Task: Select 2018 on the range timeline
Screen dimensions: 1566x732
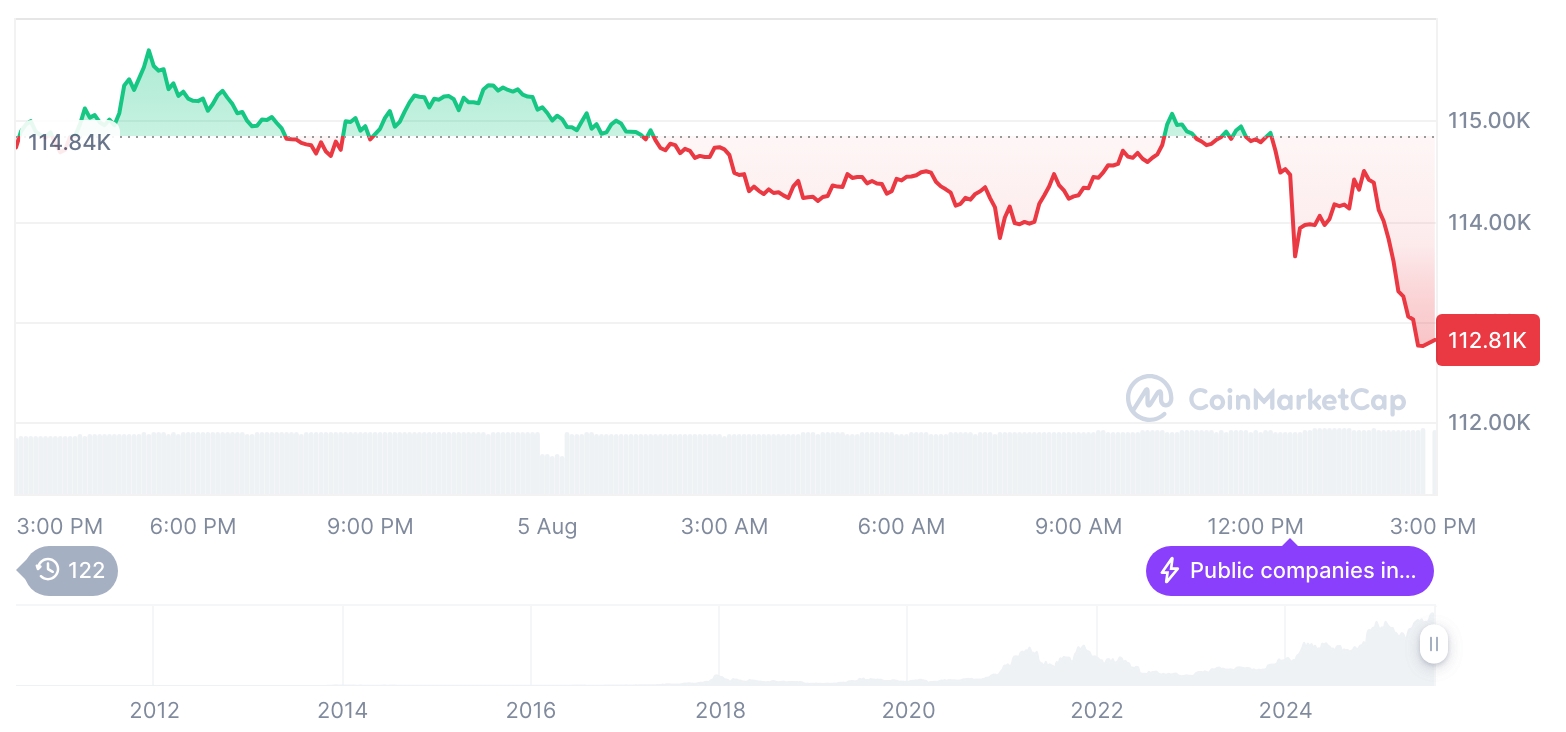Action: 720,710
